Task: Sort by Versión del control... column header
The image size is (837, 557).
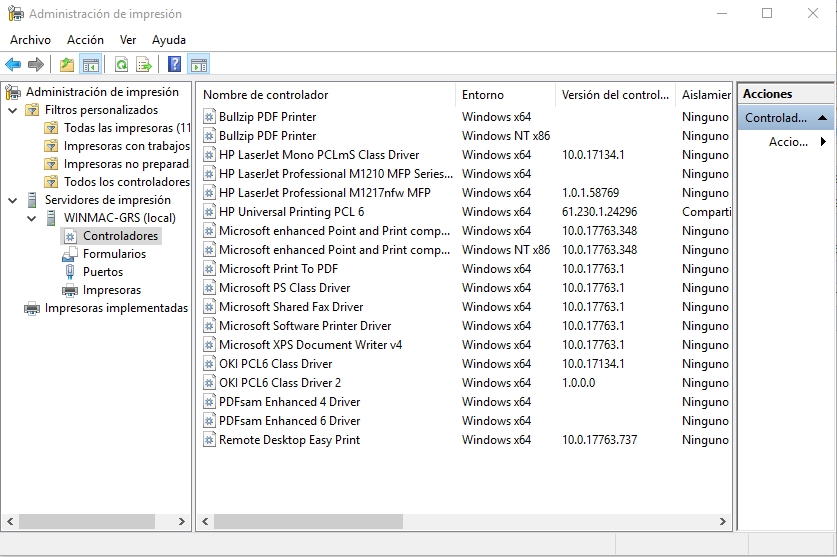Action: [x=615, y=95]
